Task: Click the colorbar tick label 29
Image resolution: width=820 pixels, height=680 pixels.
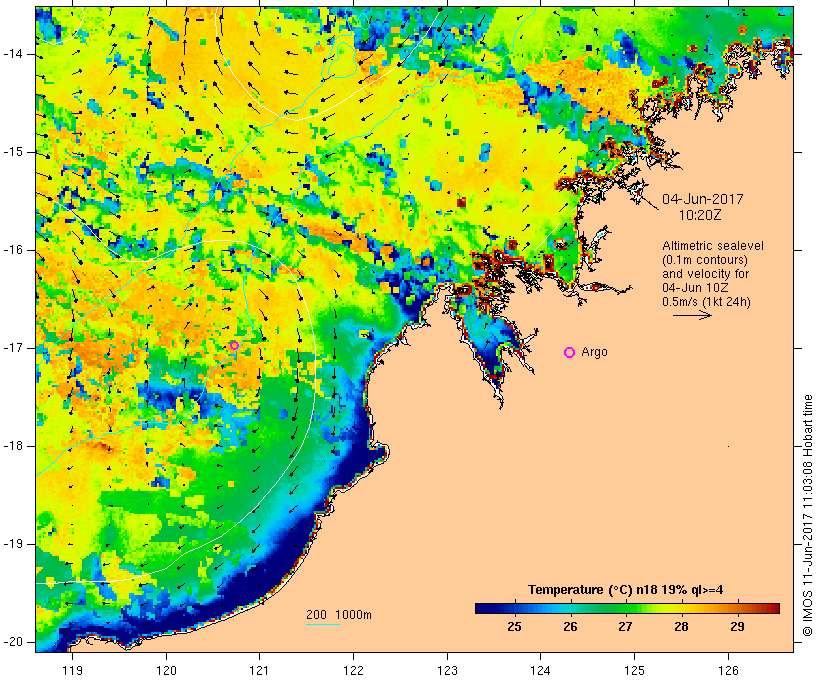Action: click(x=737, y=627)
